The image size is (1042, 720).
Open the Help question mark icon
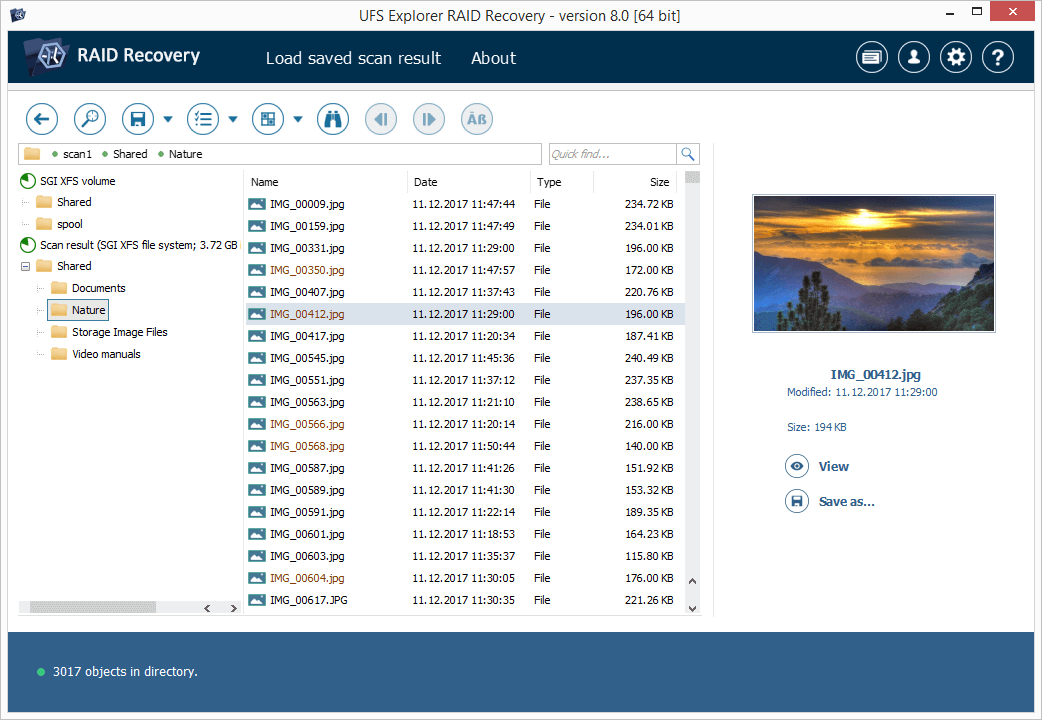pyautogui.click(x=997, y=57)
